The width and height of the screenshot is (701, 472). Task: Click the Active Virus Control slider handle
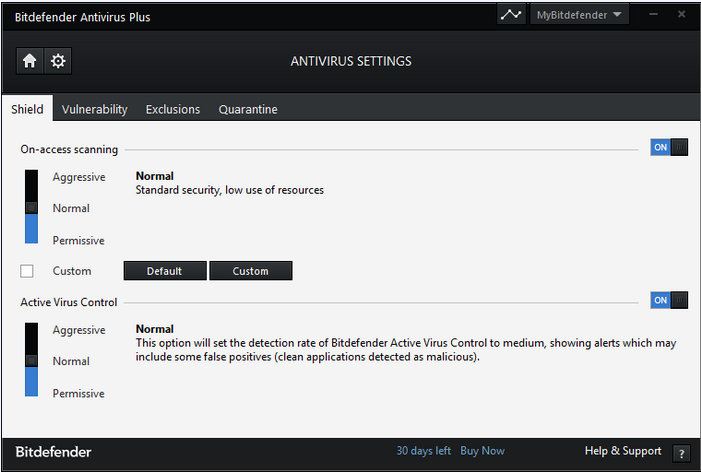[31, 360]
